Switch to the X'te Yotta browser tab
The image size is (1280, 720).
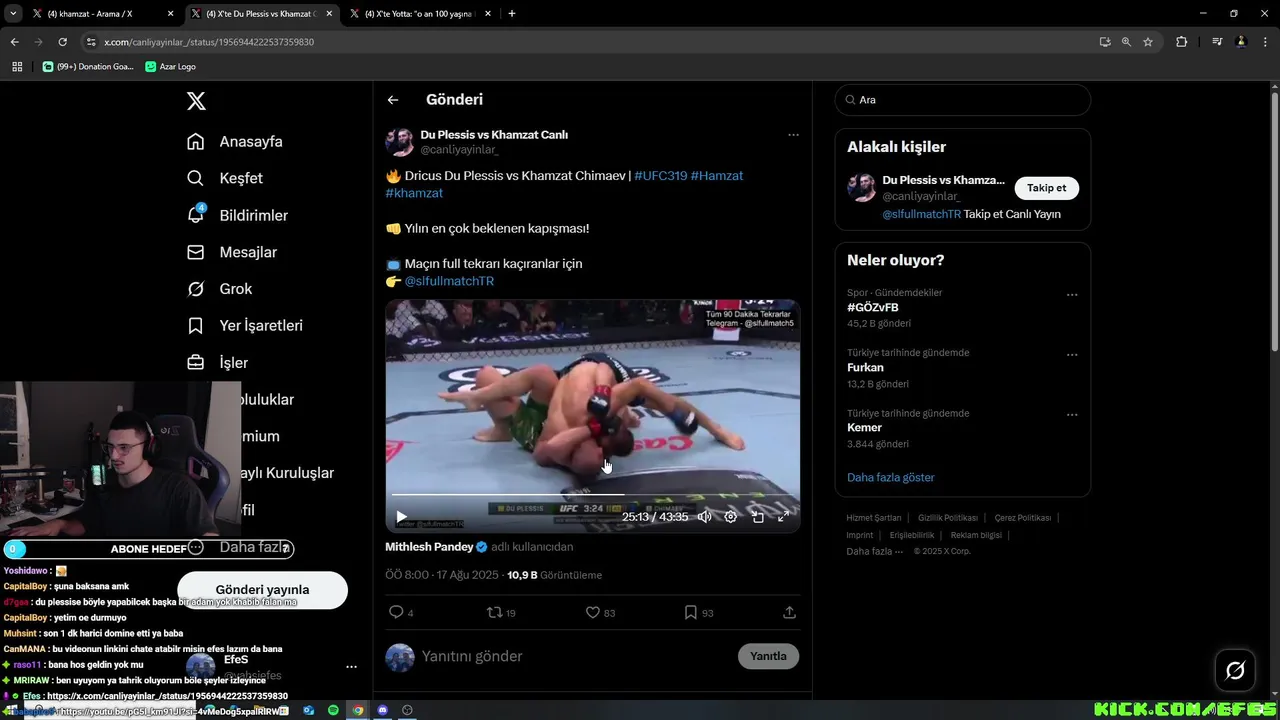(420, 14)
